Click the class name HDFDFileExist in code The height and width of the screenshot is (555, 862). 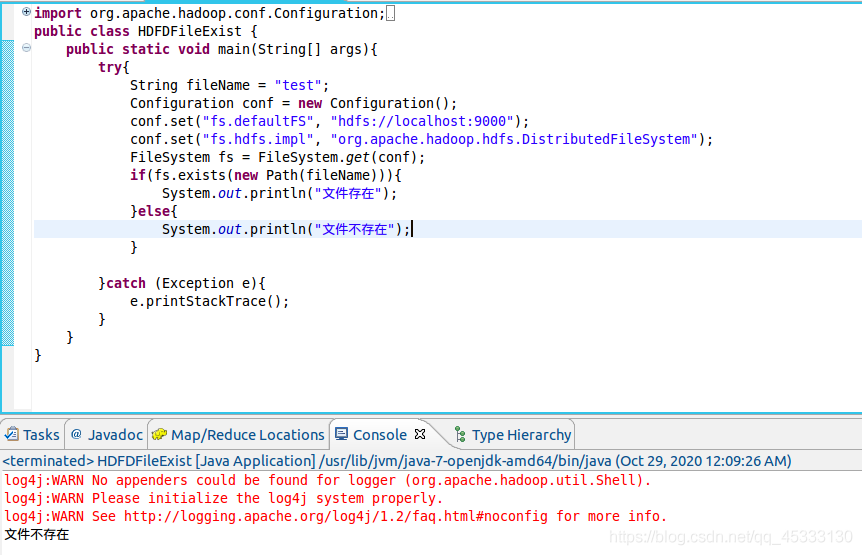coord(189,31)
